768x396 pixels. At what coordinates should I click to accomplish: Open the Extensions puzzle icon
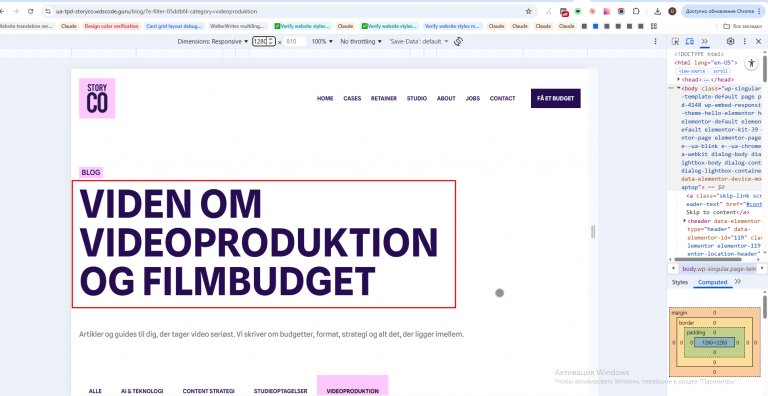(x=636, y=11)
